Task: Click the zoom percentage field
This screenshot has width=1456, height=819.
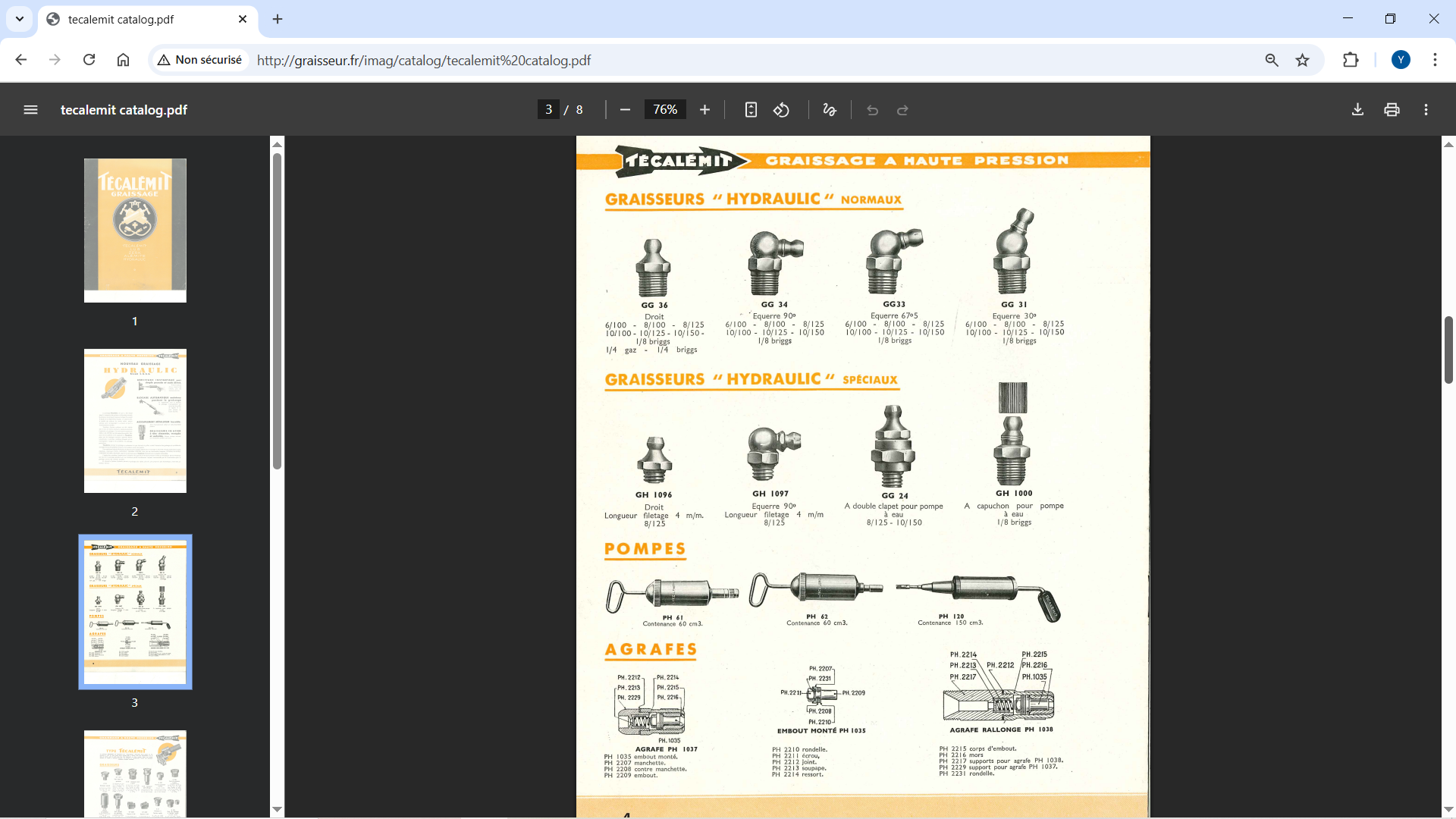Action: pos(665,110)
